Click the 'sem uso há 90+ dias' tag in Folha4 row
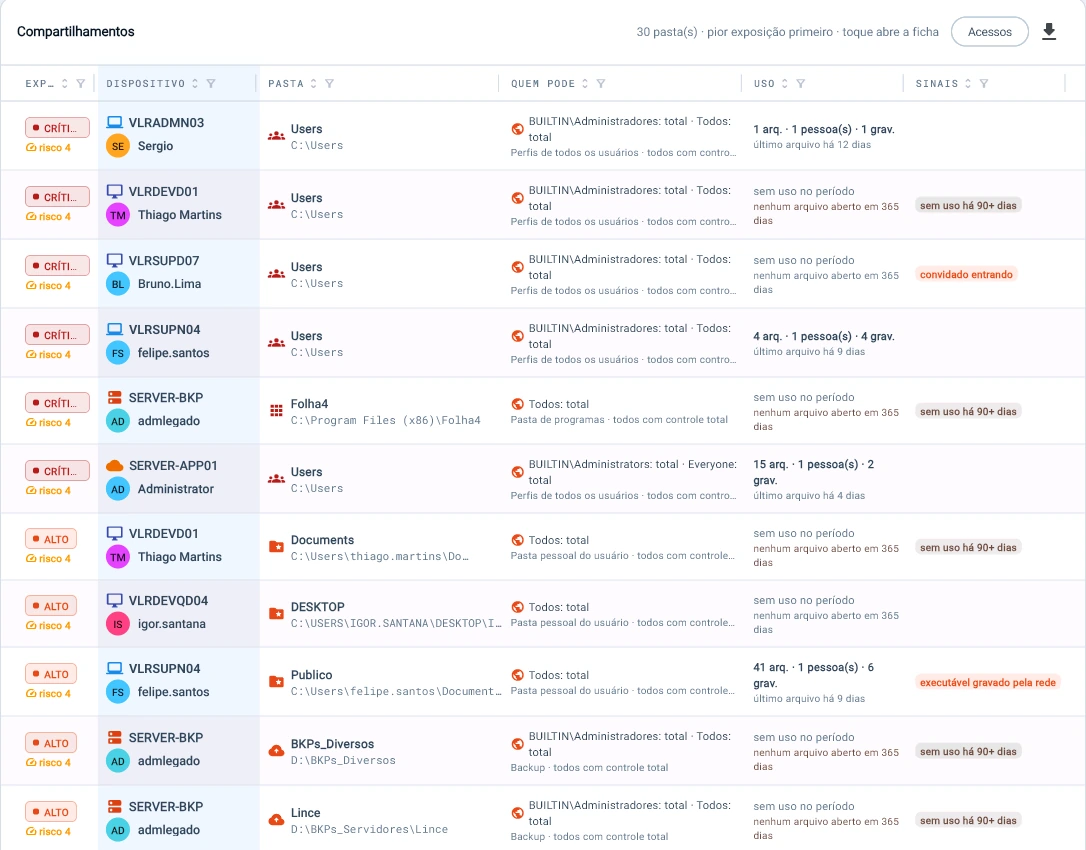Image resolution: width=1086 pixels, height=850 pixels. (x=968, y=411)
